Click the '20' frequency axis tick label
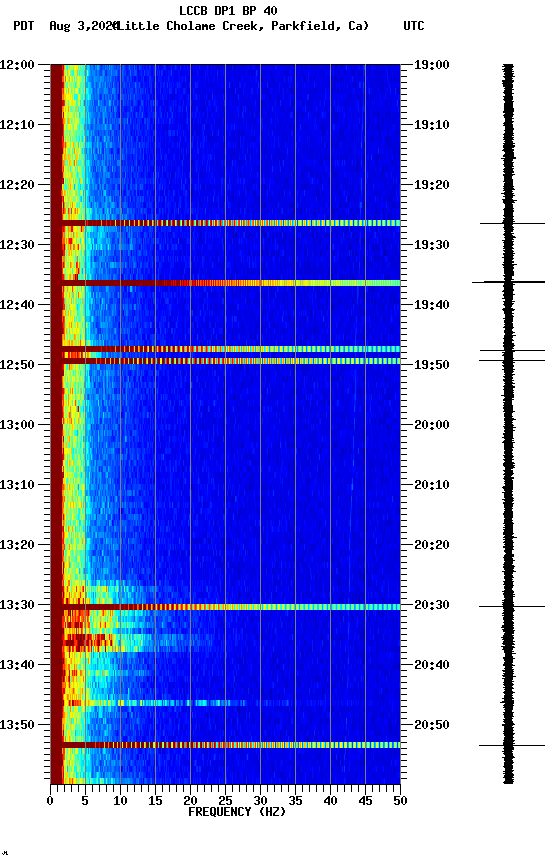 (190, 801)
